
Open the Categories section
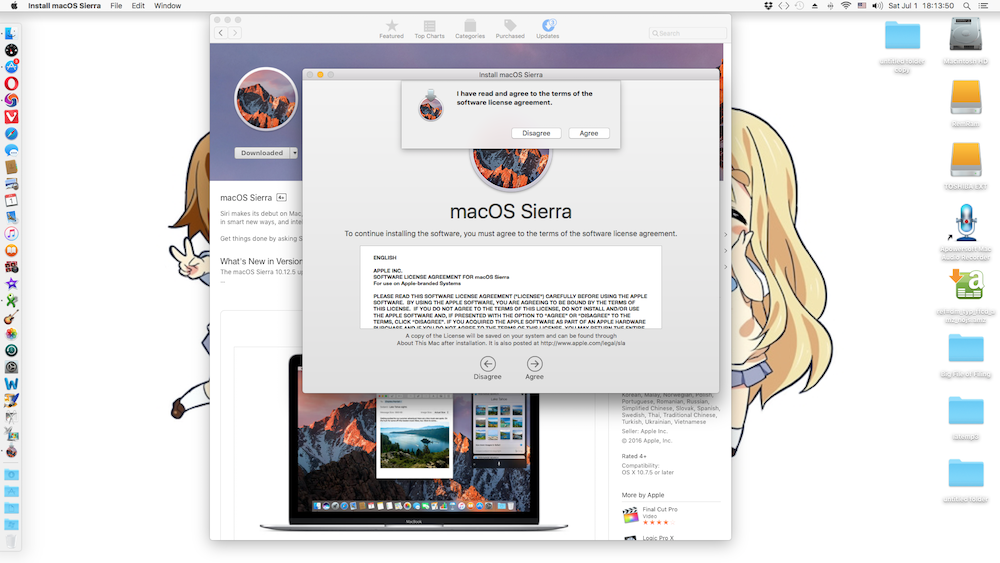point(470,25)
